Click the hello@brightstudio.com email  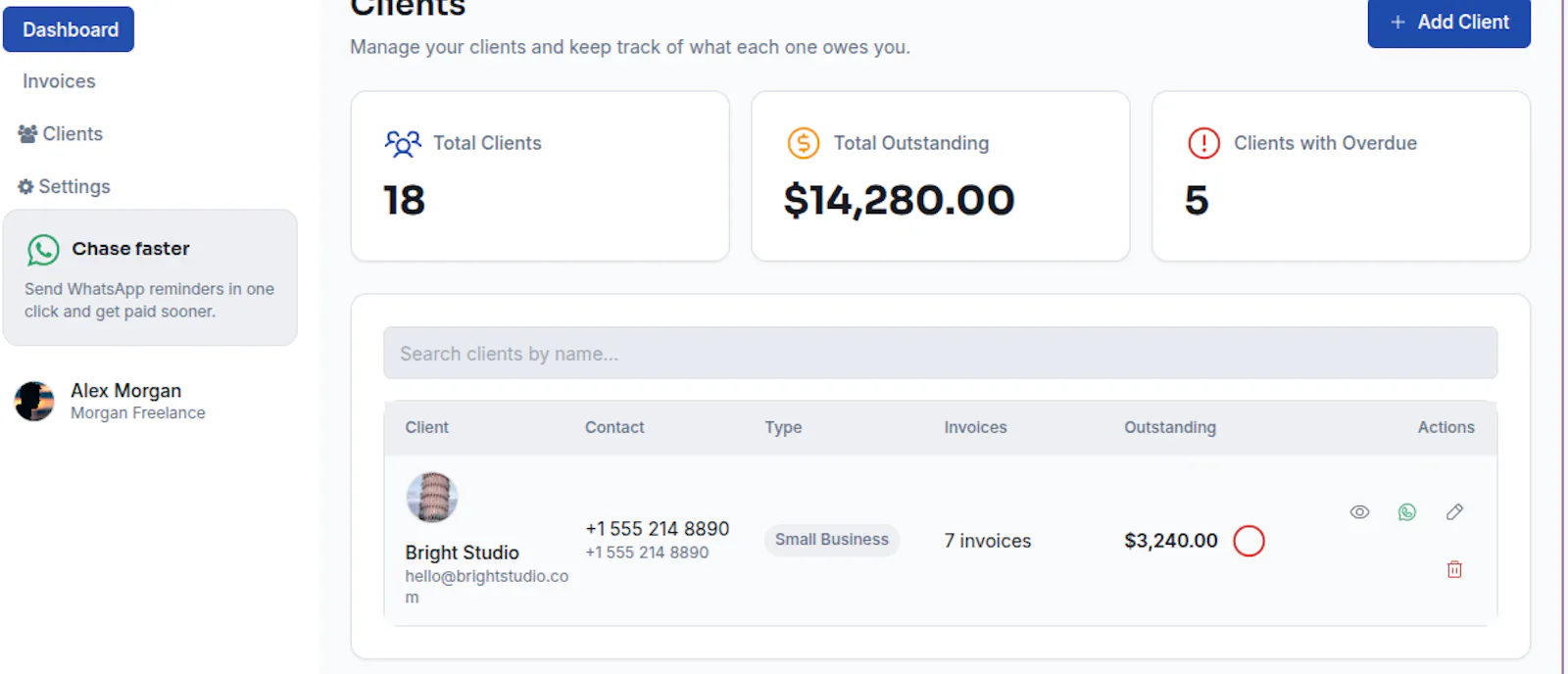[x=486, y=587]
